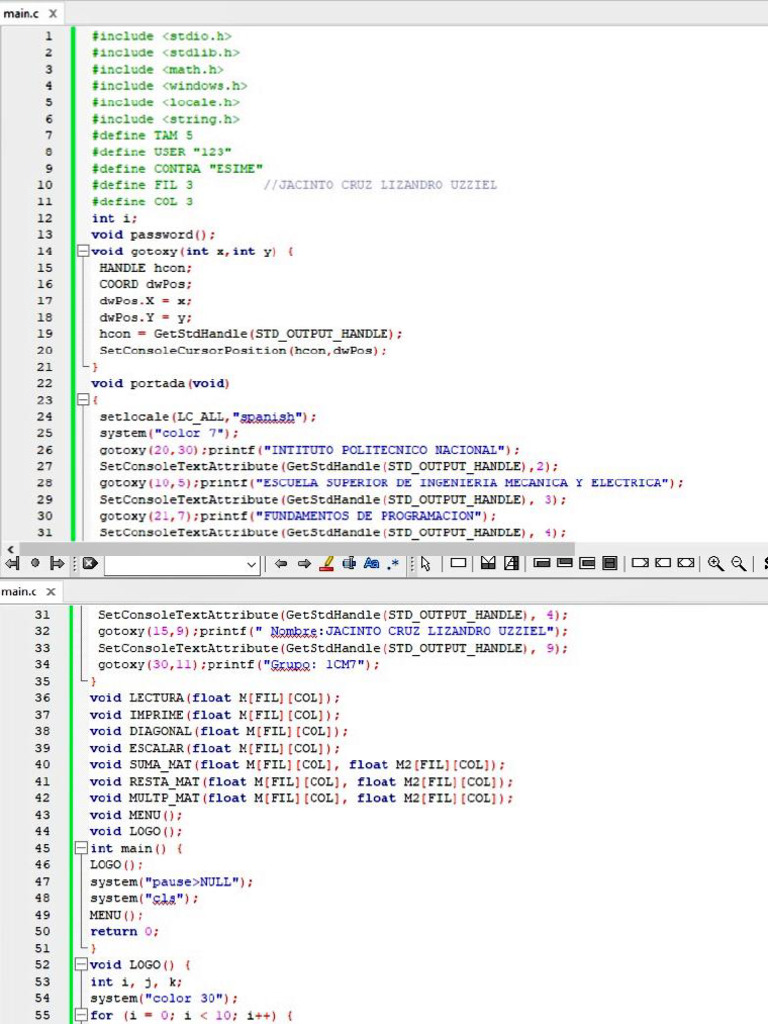Close the upper main.c tab

click(52, 14)
